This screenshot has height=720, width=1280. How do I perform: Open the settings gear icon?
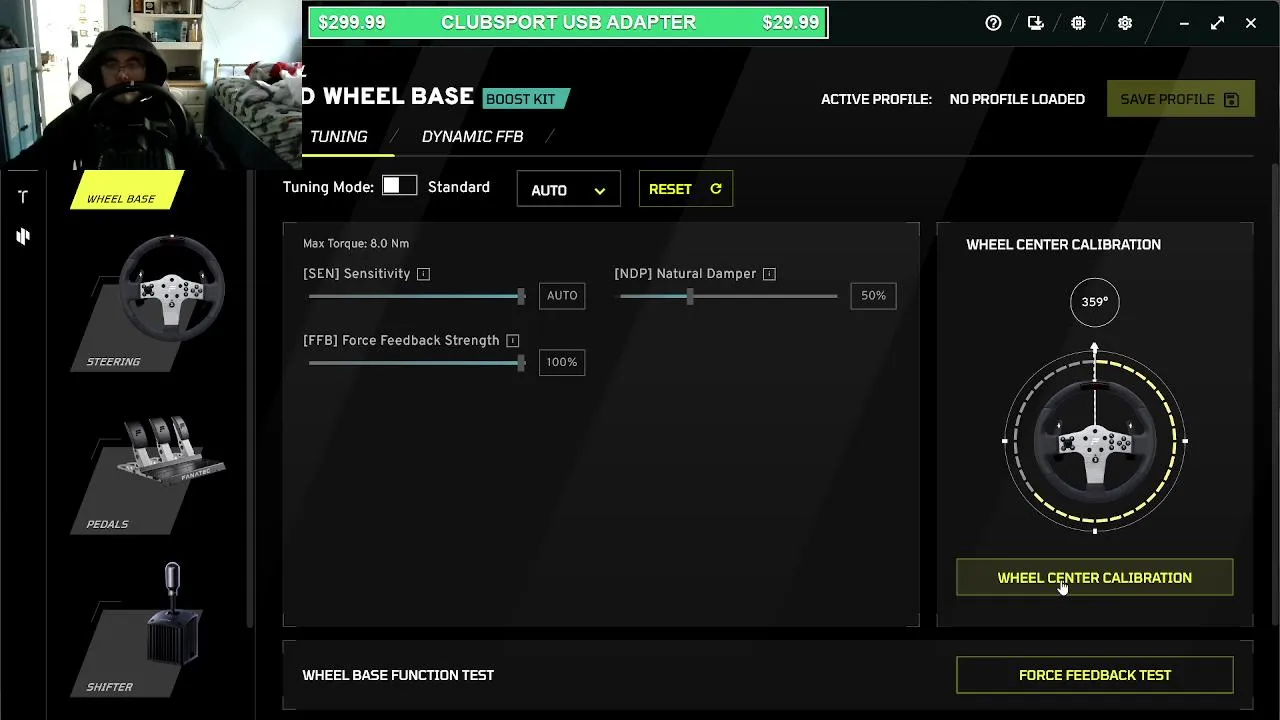click(1125, 23)
